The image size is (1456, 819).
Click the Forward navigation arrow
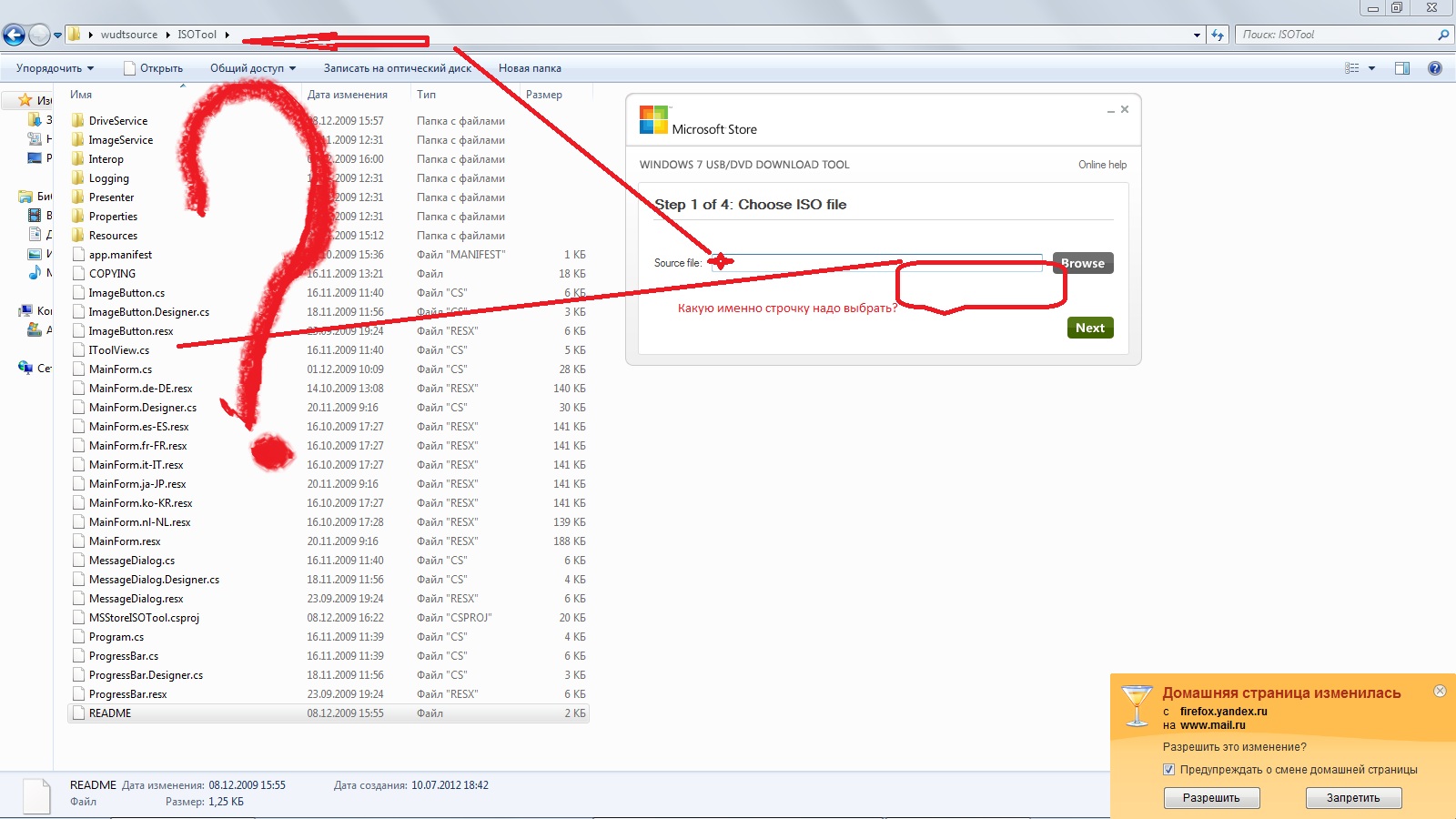pyautogui.click(x=39, y=35)
